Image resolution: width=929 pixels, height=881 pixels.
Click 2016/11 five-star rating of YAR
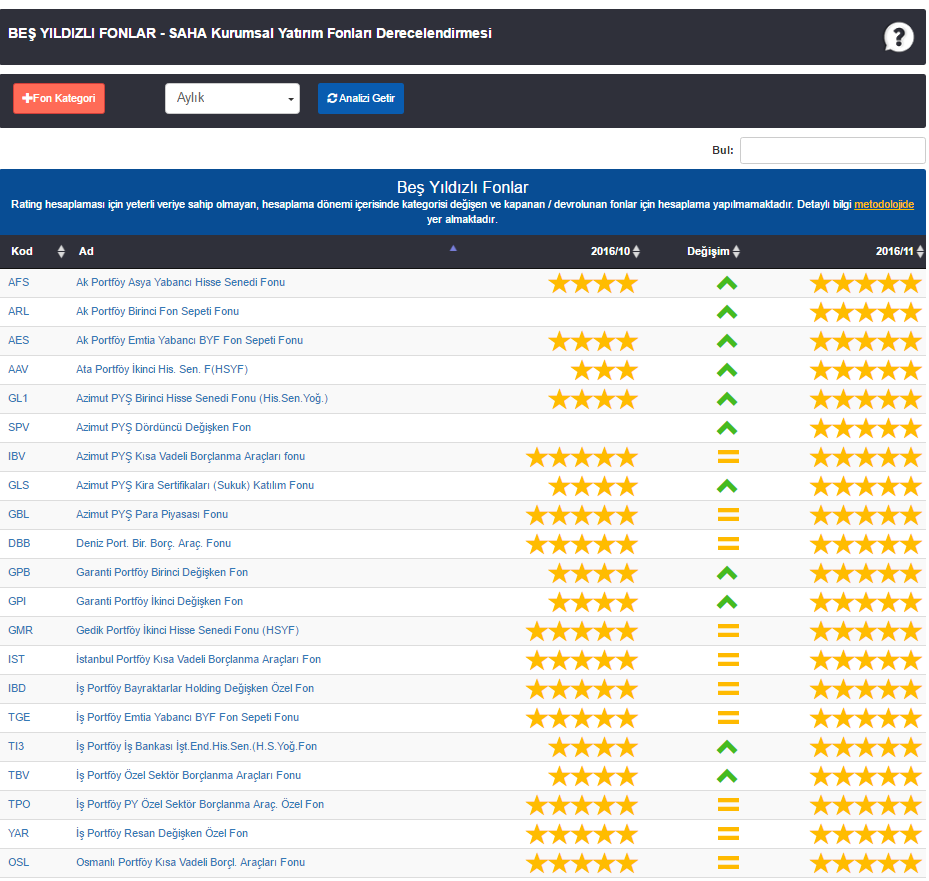866,835
